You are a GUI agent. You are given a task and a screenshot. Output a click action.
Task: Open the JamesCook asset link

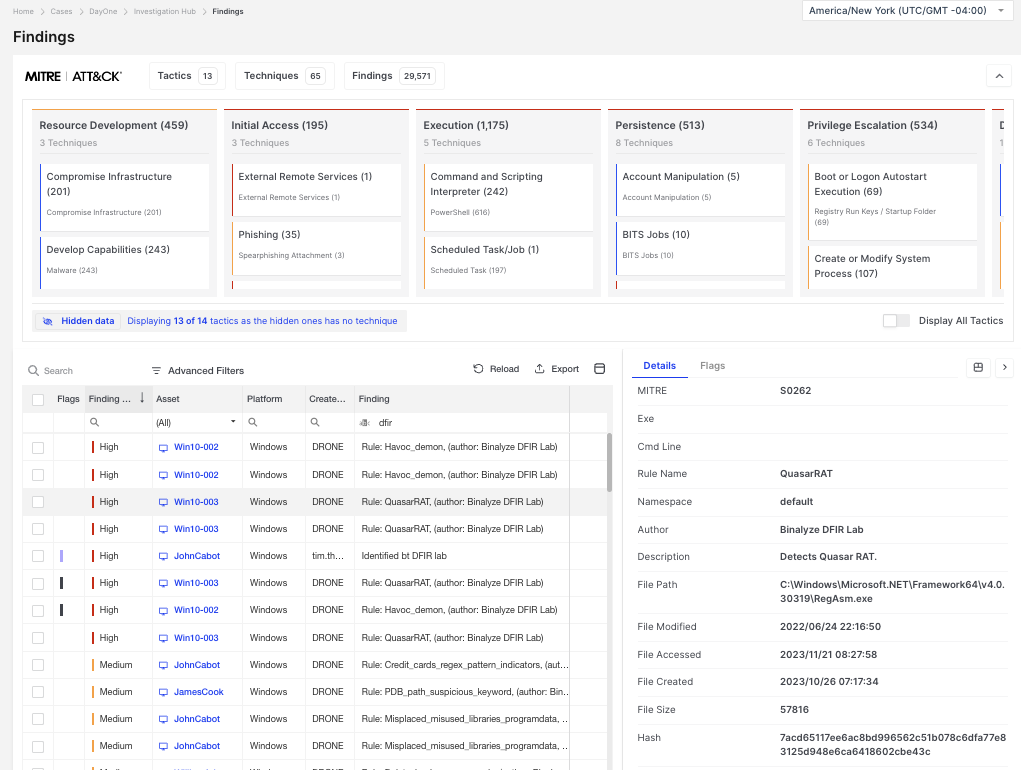197,692
